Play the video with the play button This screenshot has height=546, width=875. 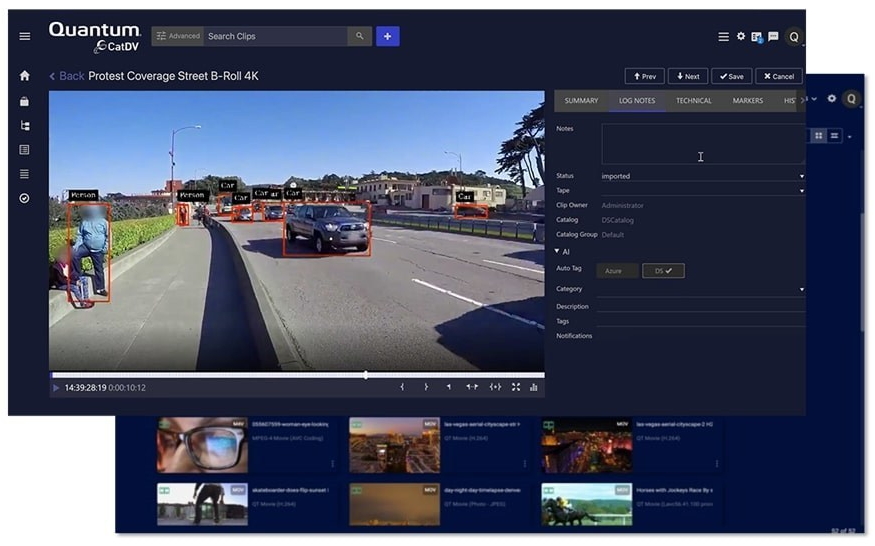coord(56,387)
